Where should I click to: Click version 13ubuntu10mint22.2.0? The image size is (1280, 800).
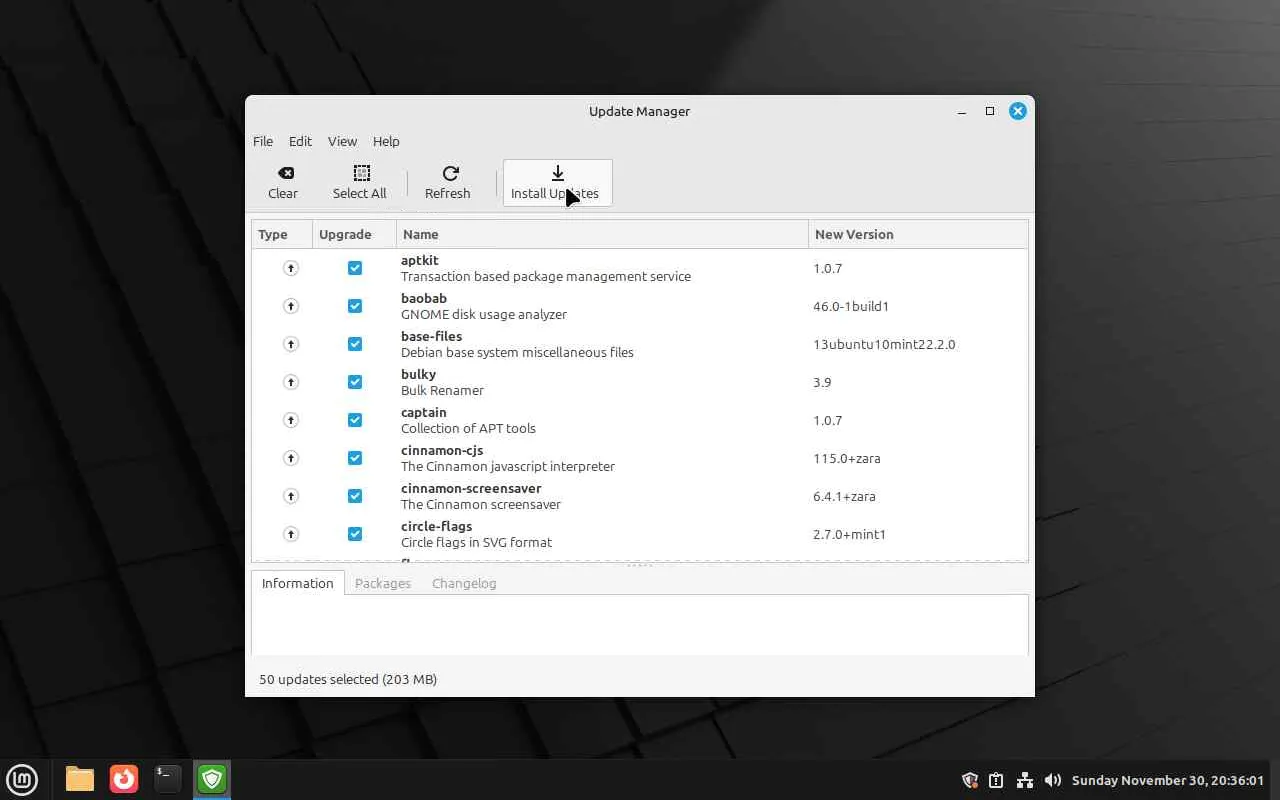(x=884, y=344)
